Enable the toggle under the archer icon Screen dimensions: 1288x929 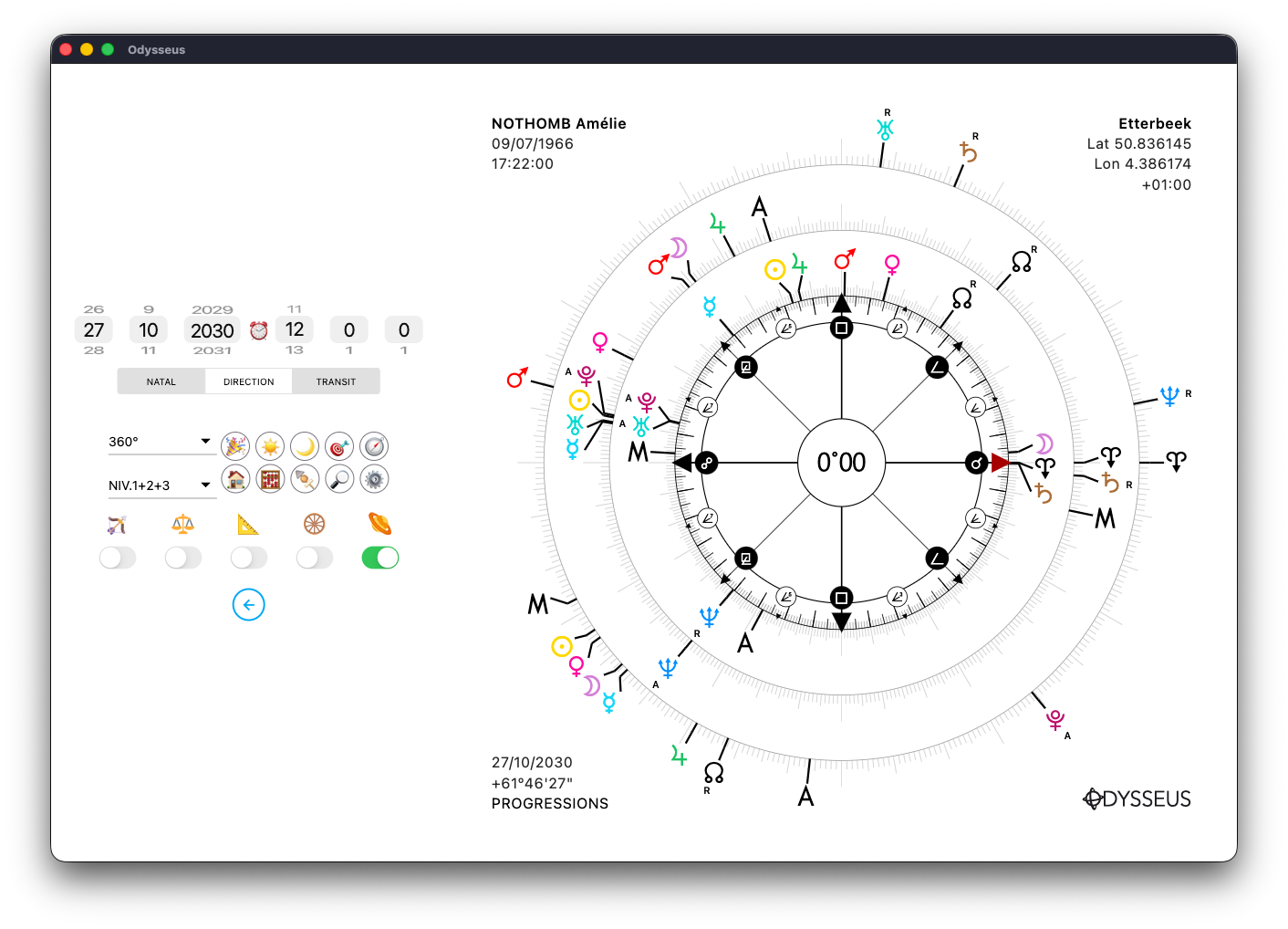coord(118,558)
